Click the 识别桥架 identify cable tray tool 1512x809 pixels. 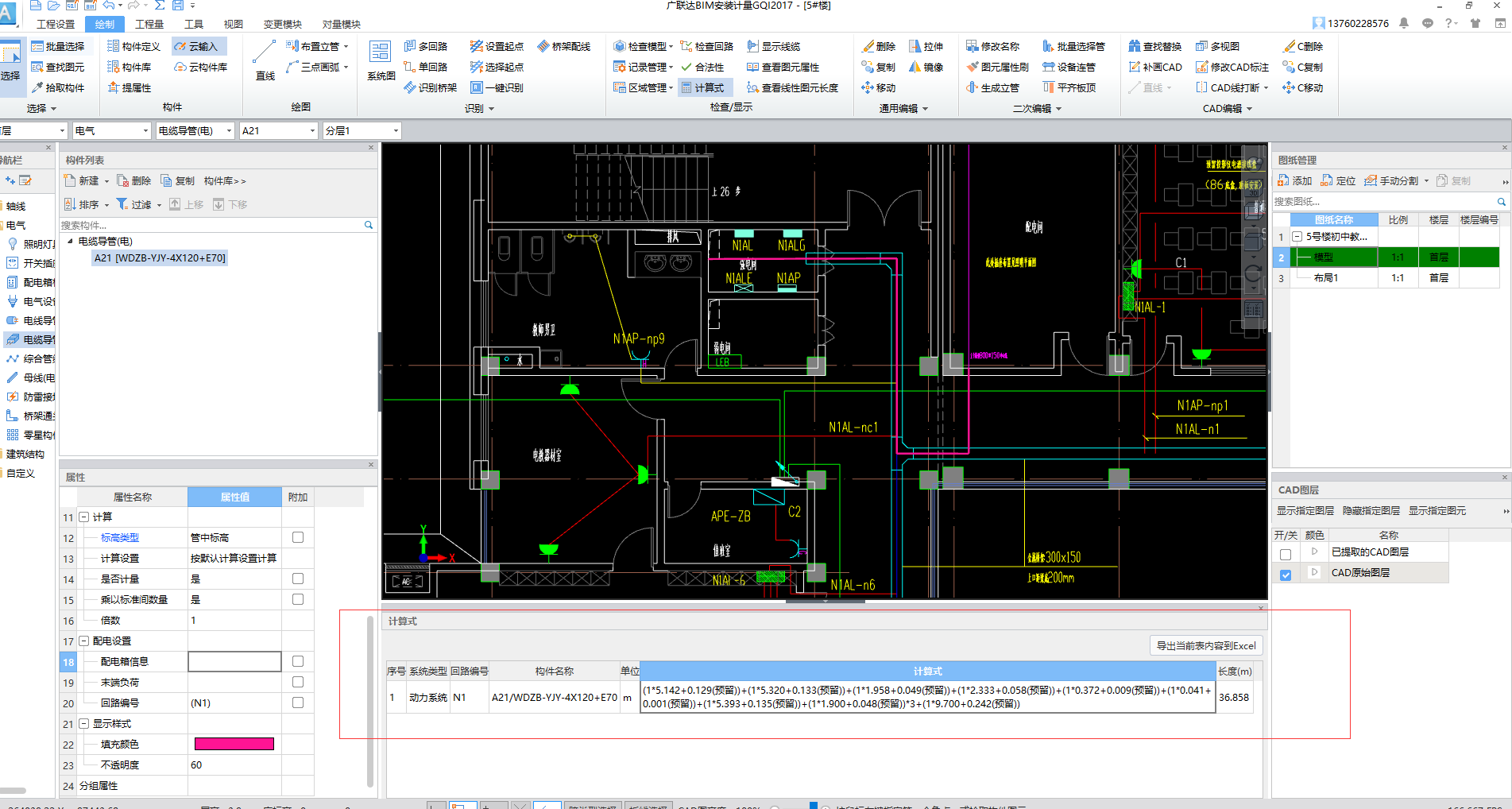[431, 87]
